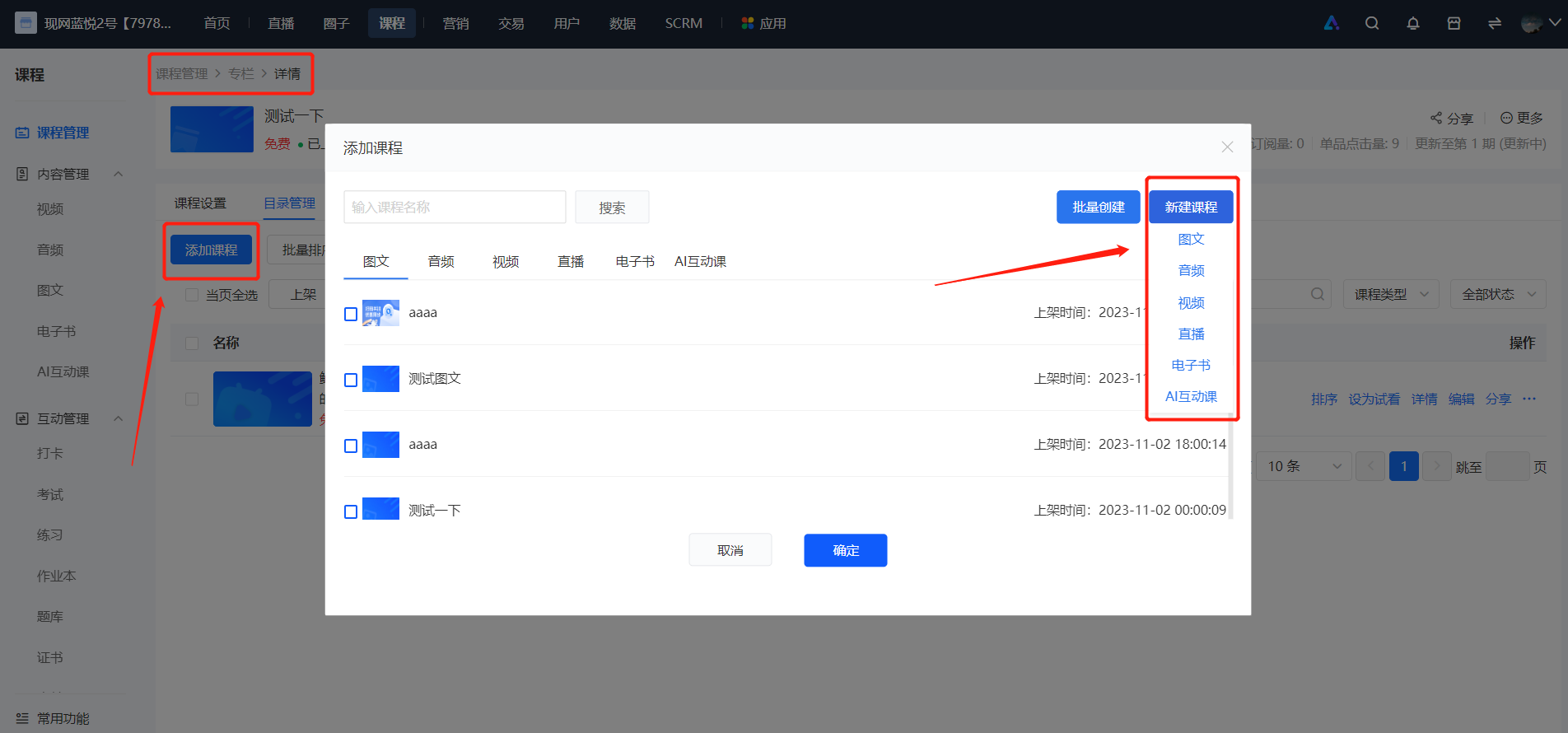The height and width of the screenshot is (733, 1568).
Task: Check the box for 测试图文 course
Action: click(x=351, y=380)
